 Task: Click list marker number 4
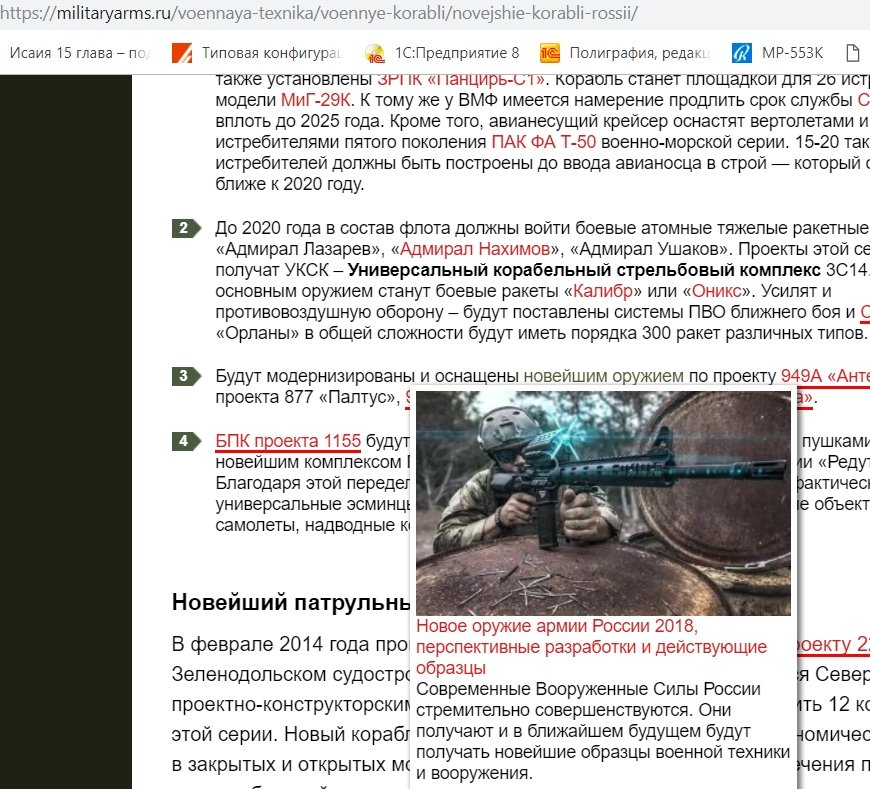(x=185, y=442)
